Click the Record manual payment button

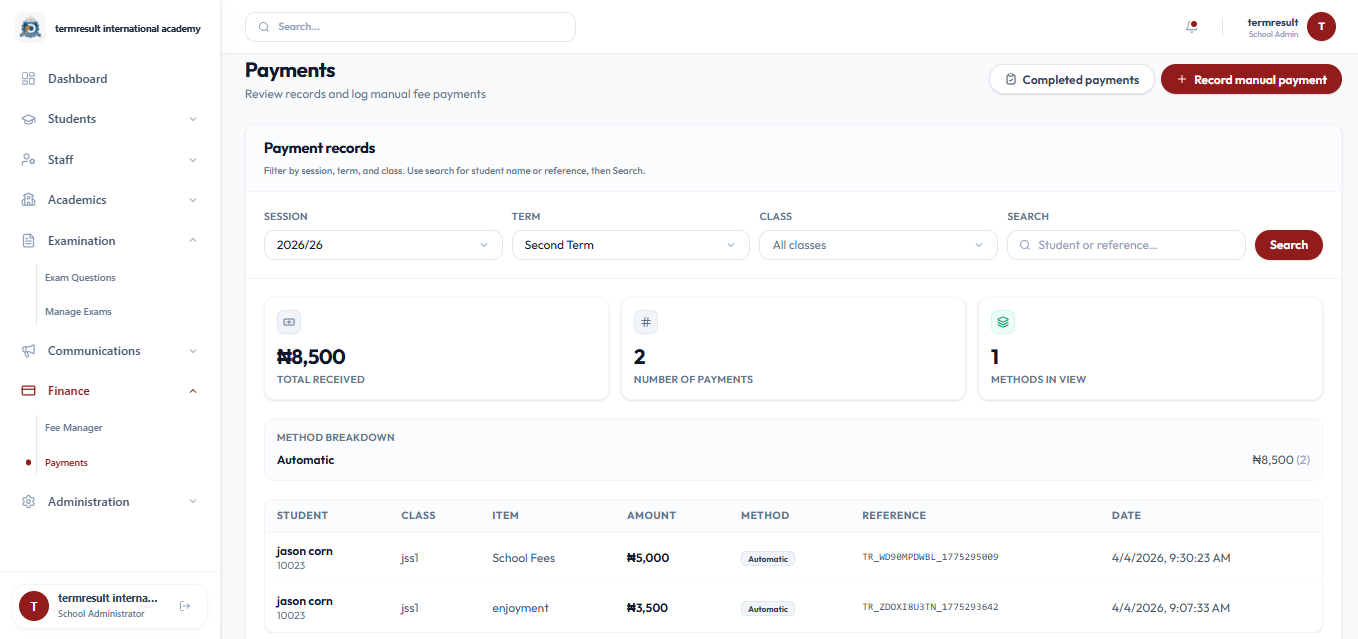tap(1251, 80)
